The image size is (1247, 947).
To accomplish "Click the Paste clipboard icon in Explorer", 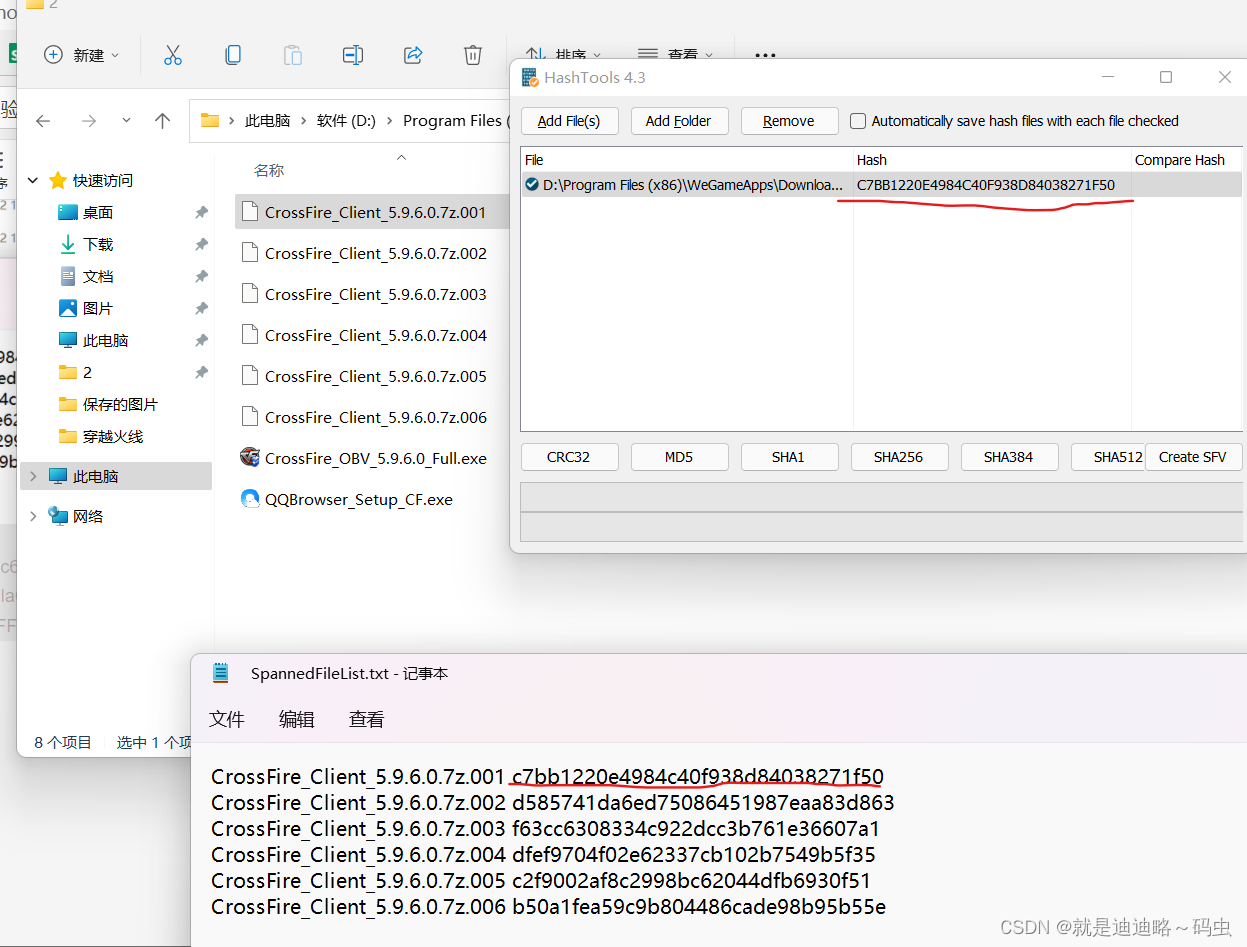I will 293,55.
